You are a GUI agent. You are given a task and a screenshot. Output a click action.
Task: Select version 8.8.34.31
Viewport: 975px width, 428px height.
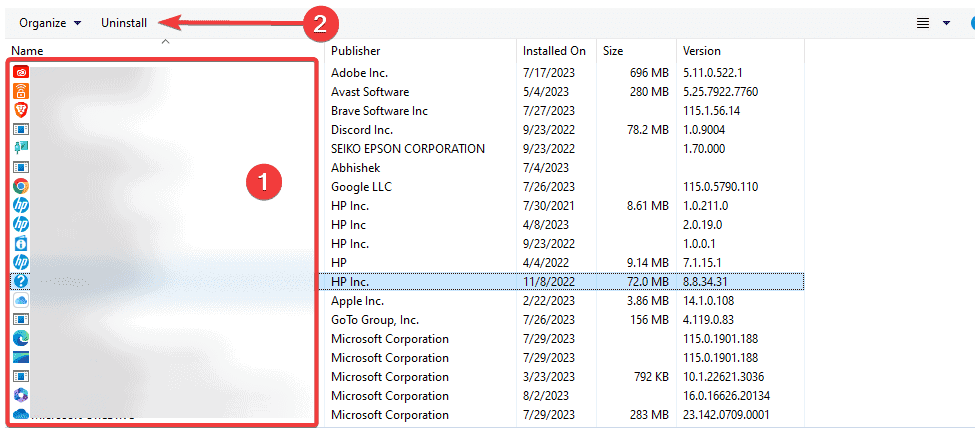point(706,282)
